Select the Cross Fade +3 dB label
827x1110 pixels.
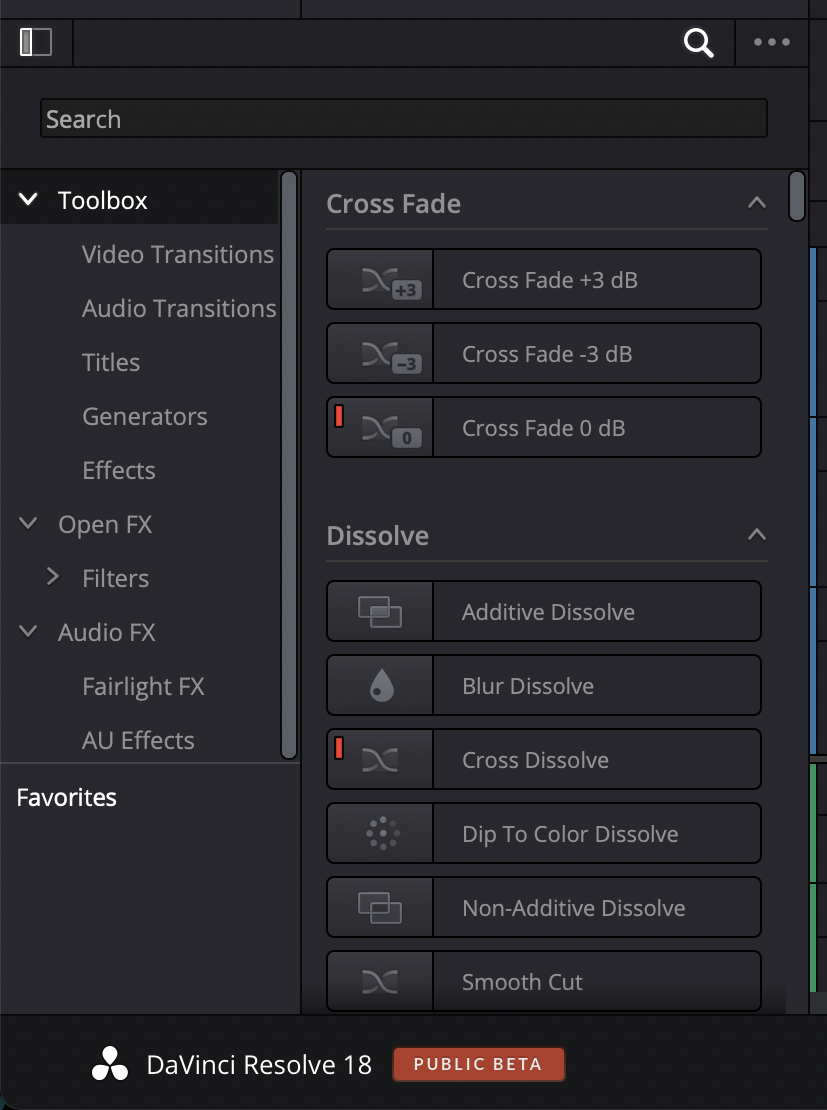click(x=549, y=280)
